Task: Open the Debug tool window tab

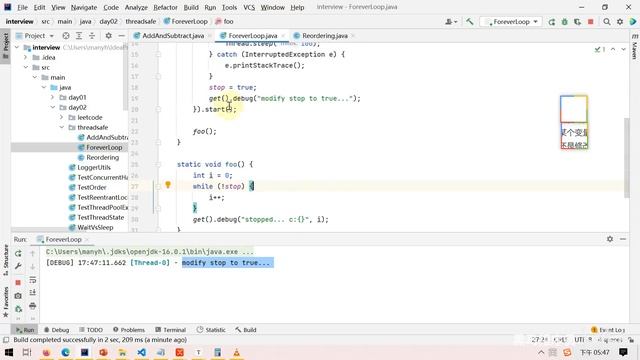Action: [x=56, y=330]
